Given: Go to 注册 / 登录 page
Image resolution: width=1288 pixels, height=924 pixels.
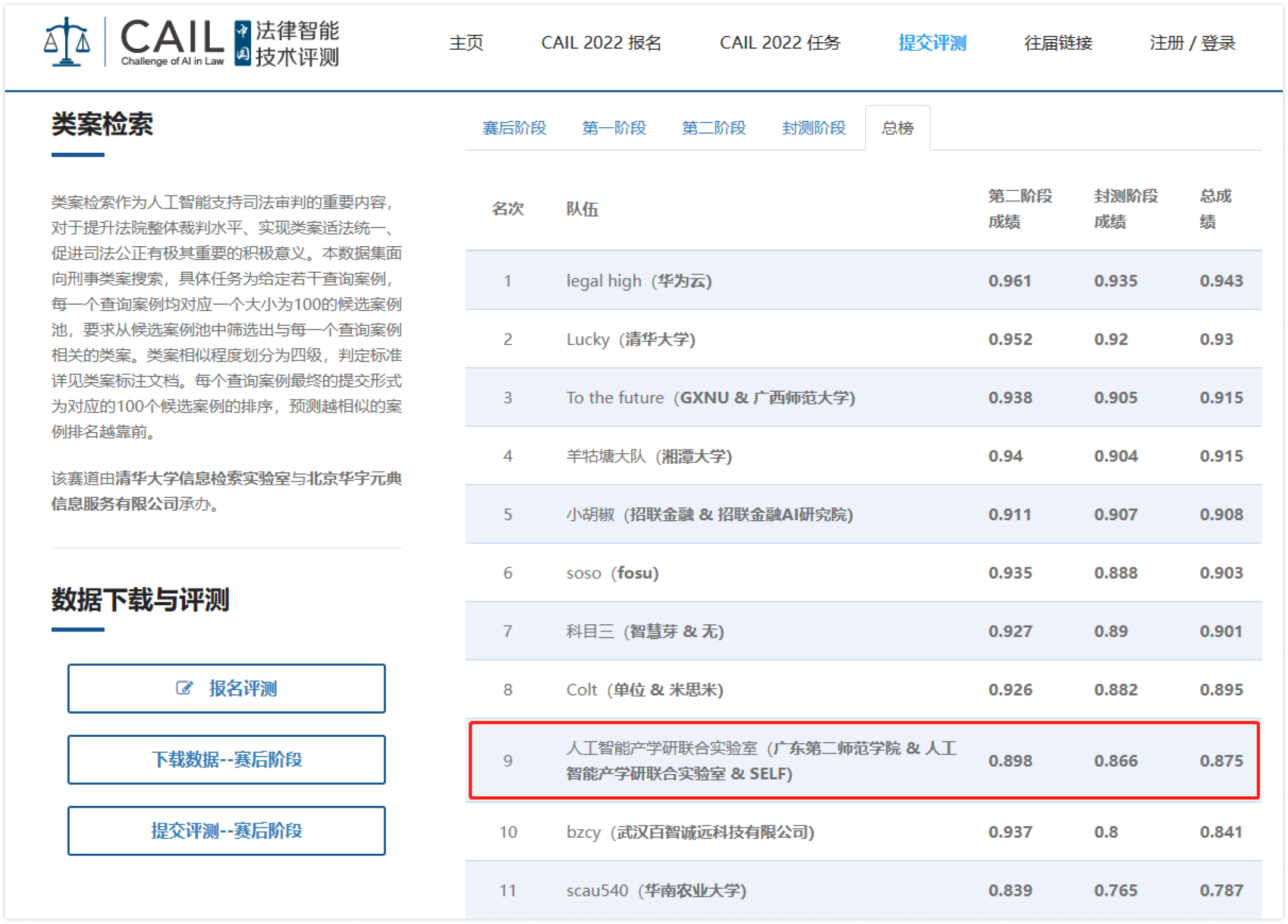Looking at the screenshot, I should 1192,43.
